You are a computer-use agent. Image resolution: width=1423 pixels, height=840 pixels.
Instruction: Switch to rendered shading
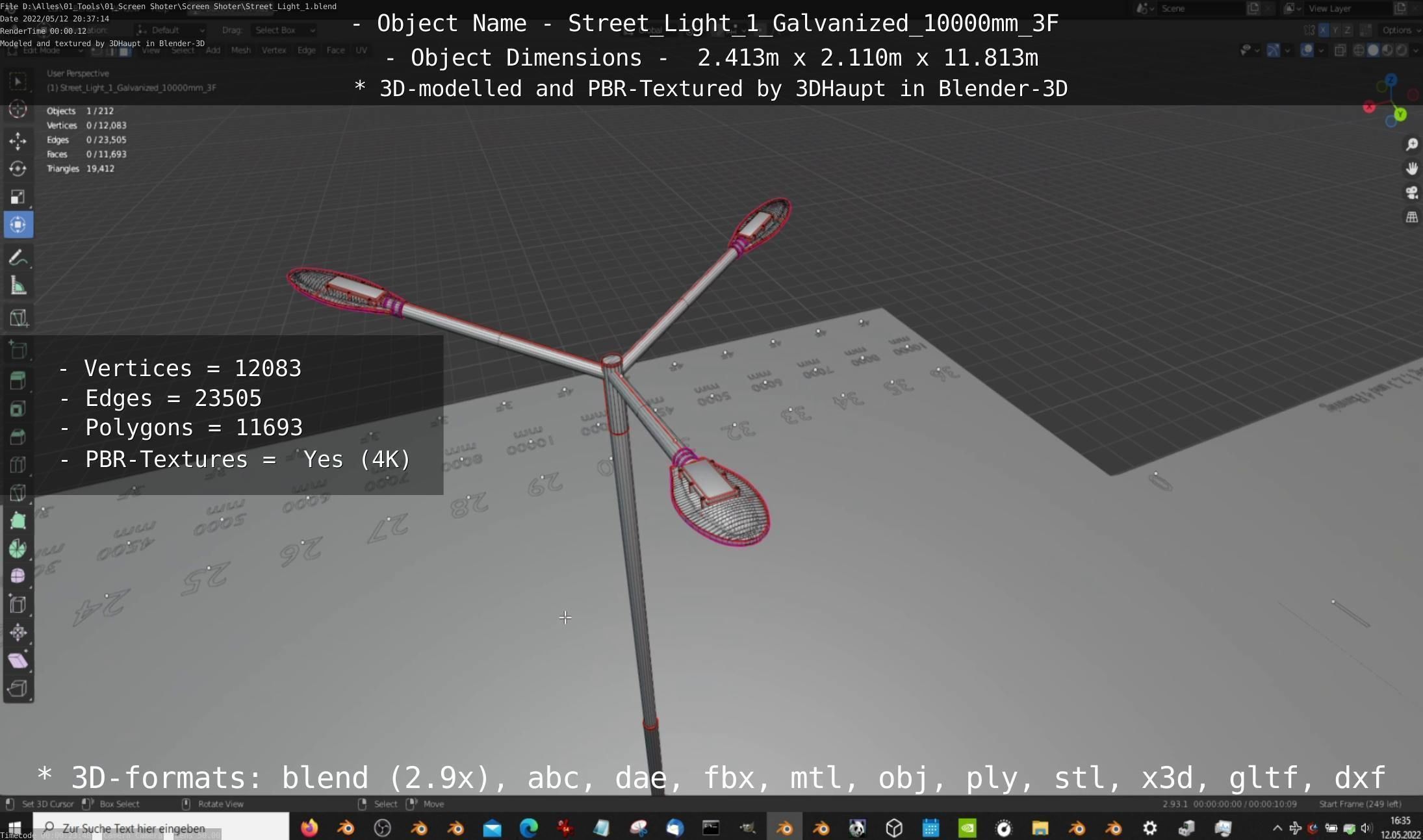pos(1402,51)
